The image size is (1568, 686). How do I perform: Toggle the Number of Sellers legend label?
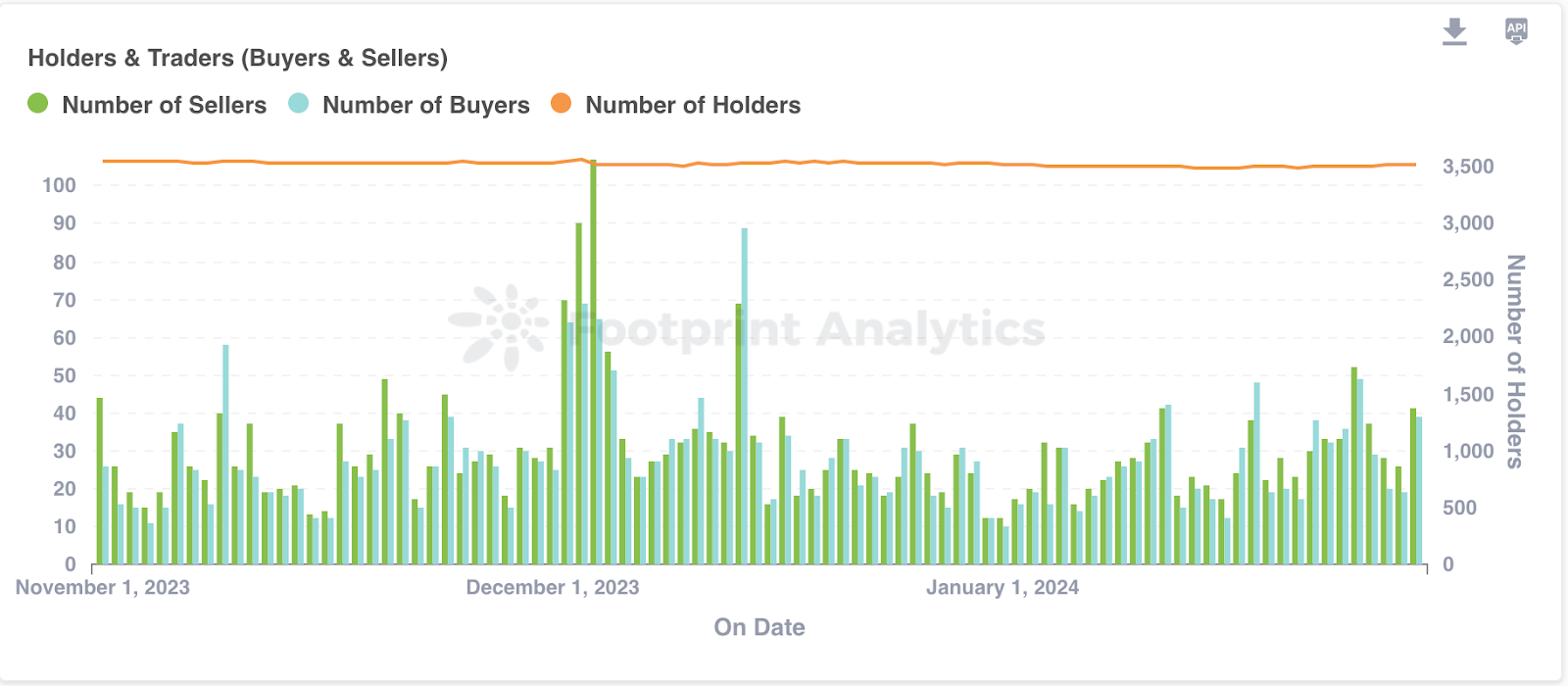click(x=164, y=105)
